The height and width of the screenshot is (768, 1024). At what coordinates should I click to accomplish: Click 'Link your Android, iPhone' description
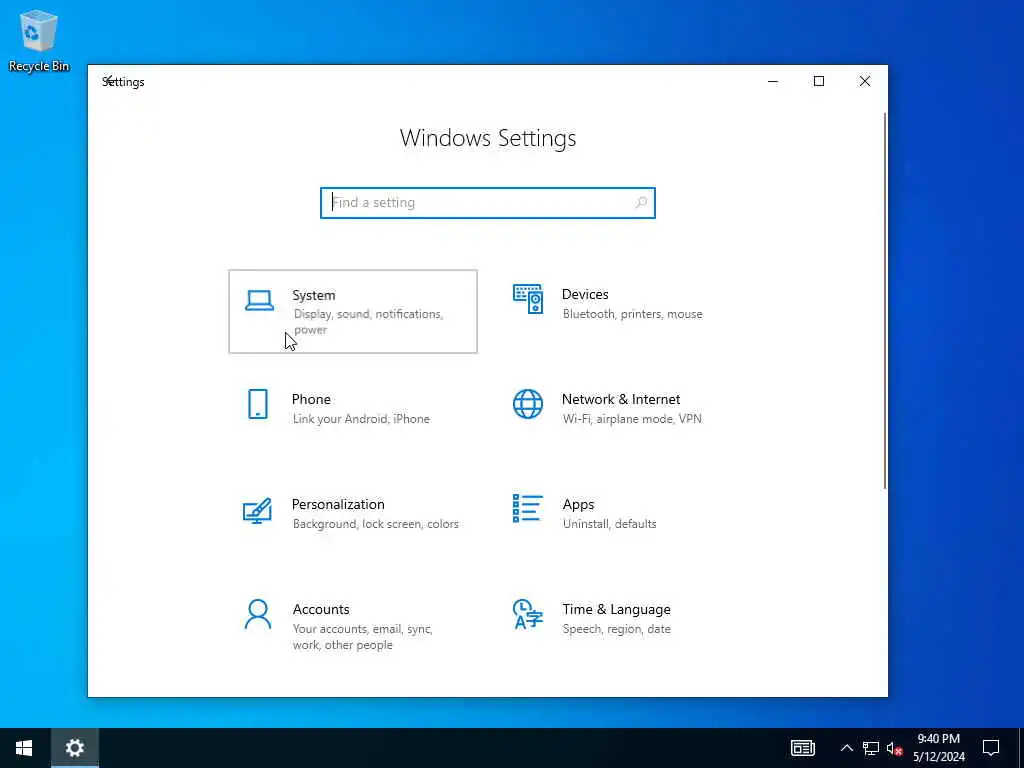click(x=361, y=419)
